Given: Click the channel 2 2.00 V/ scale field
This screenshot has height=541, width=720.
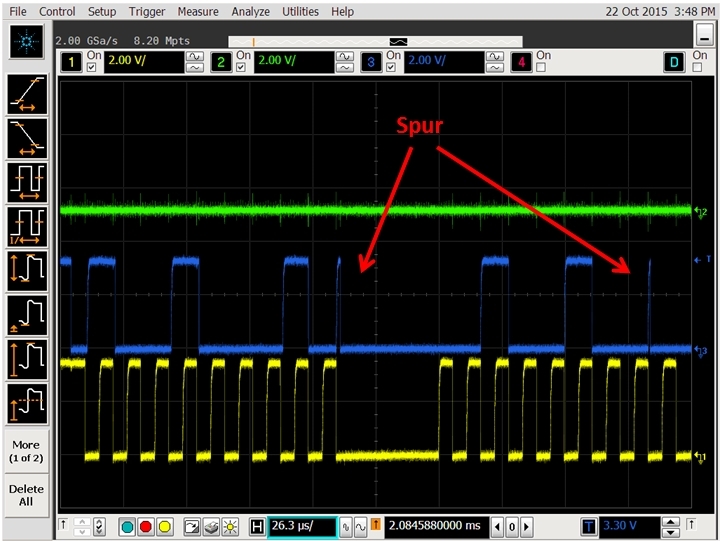Looking at the screenshot, I should [x=294, y=62].
